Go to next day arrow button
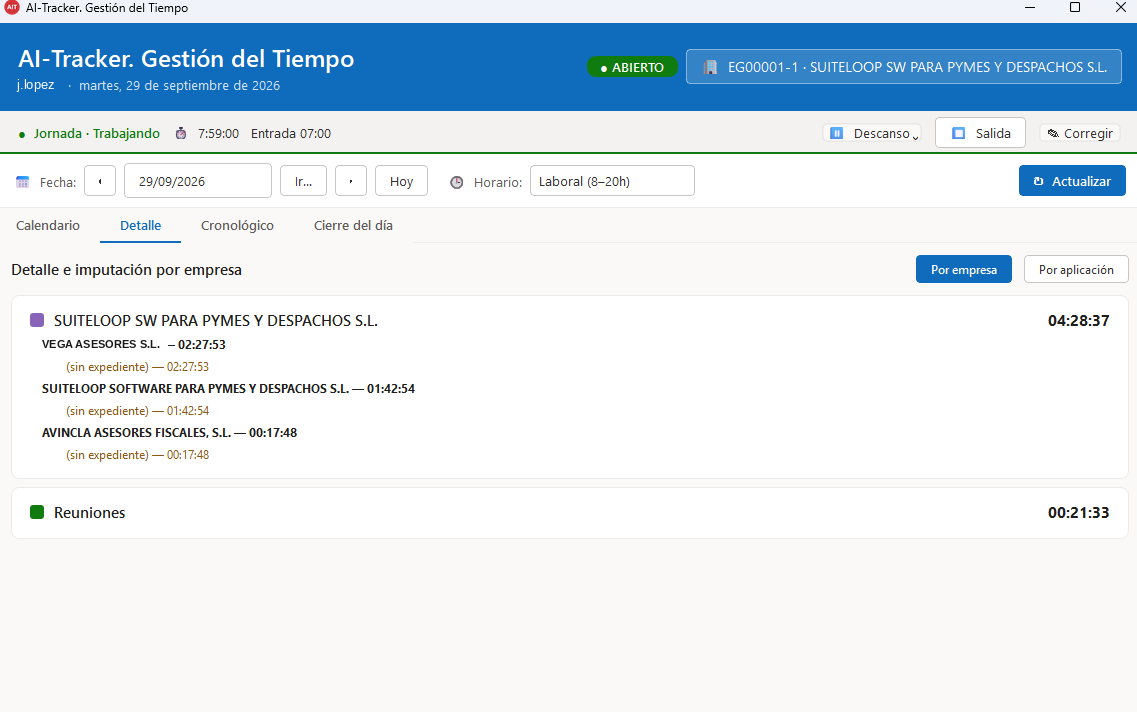Viewport: 1137px width, 712px height. (x=351, y=181)
